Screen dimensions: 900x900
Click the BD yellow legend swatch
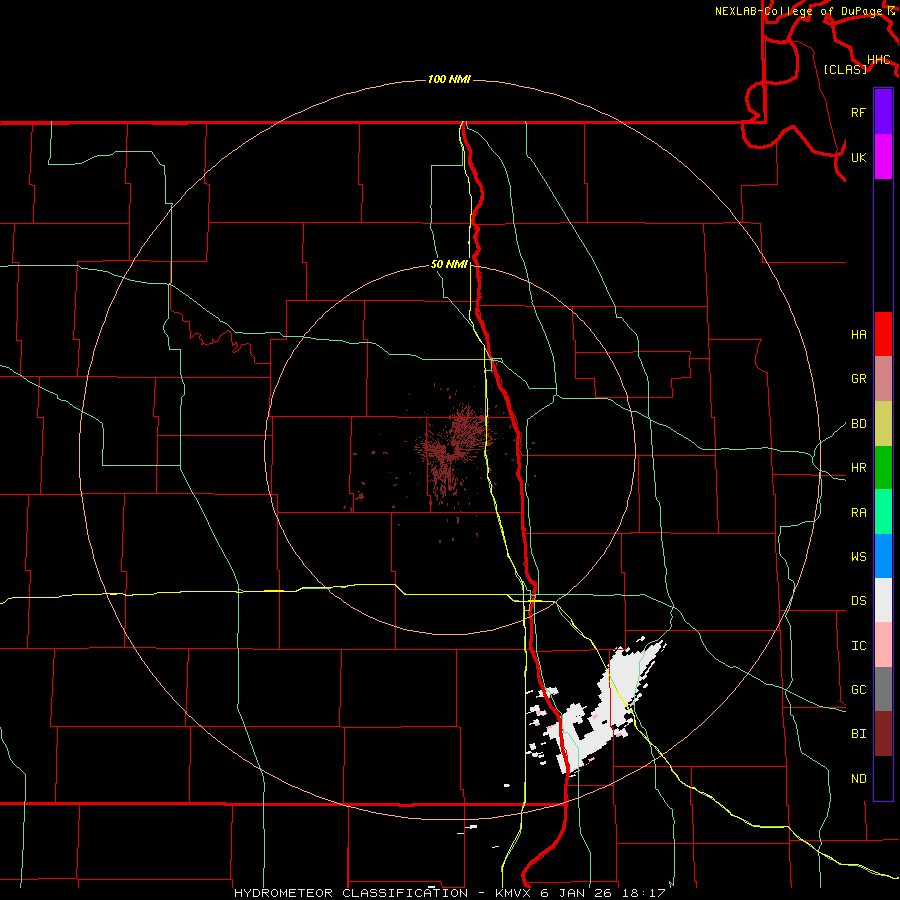click(883, 424)
